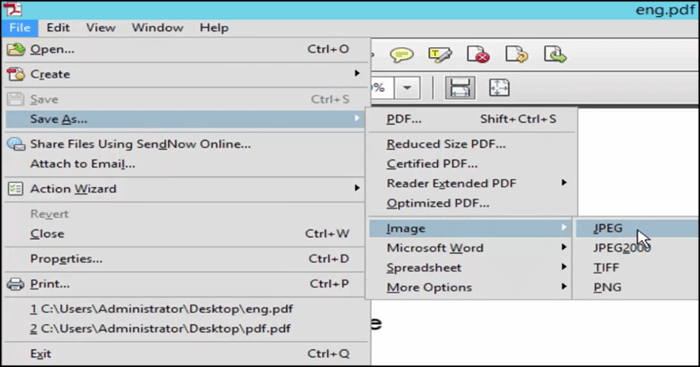This screenshot has width=700, height=367.
Task: Open Properties... from the File menu
Action: pos(185,259)
